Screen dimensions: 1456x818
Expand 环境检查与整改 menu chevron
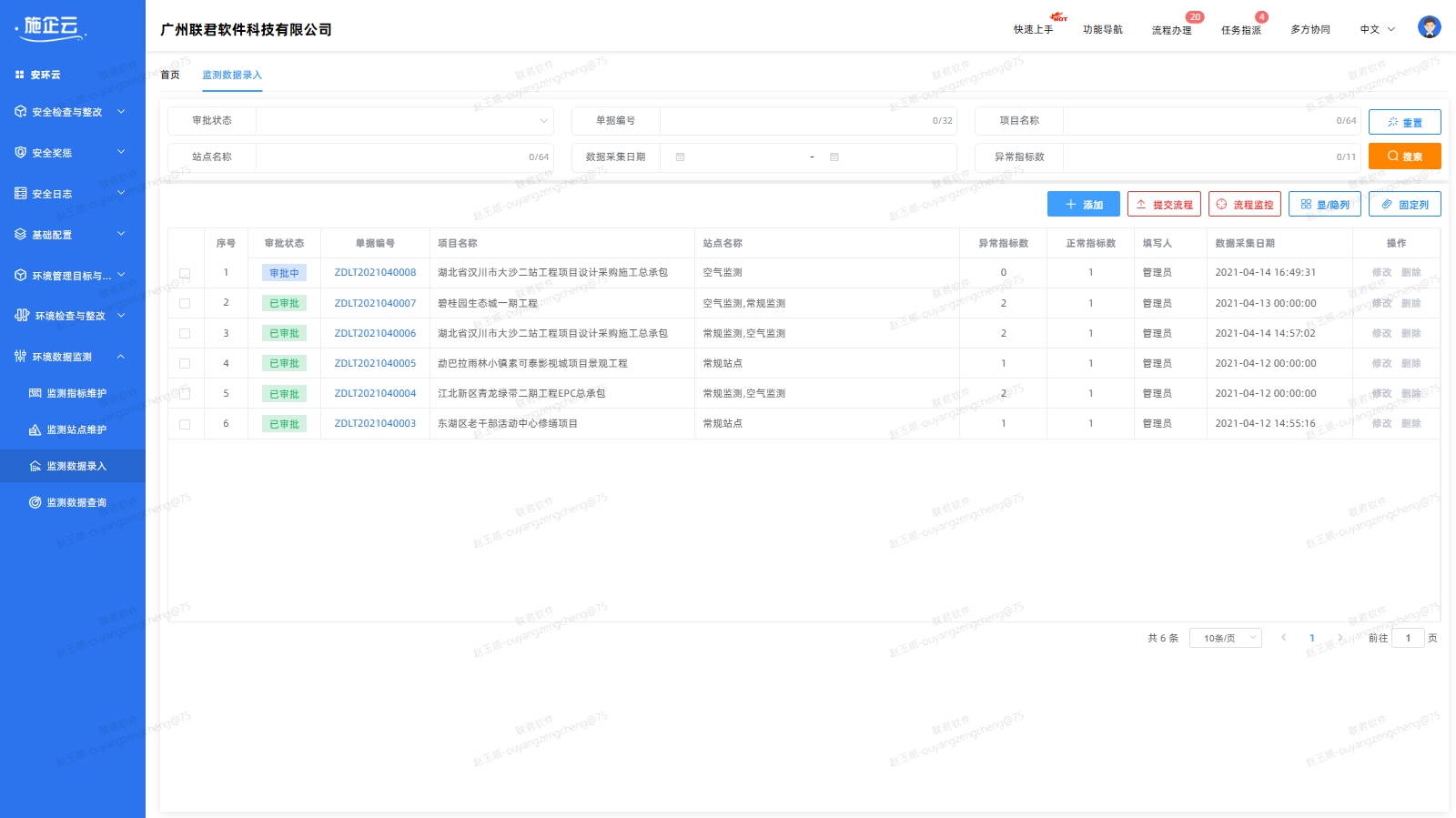coord(121,315)
